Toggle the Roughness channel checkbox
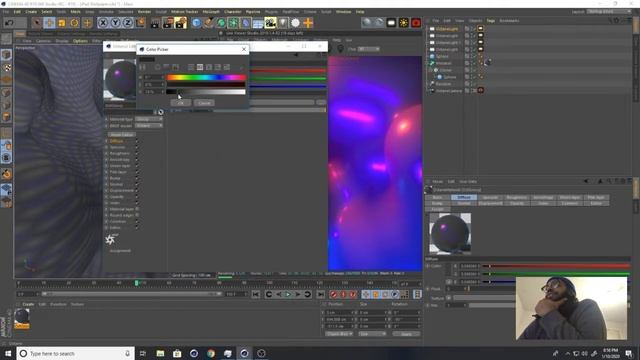 137,153
